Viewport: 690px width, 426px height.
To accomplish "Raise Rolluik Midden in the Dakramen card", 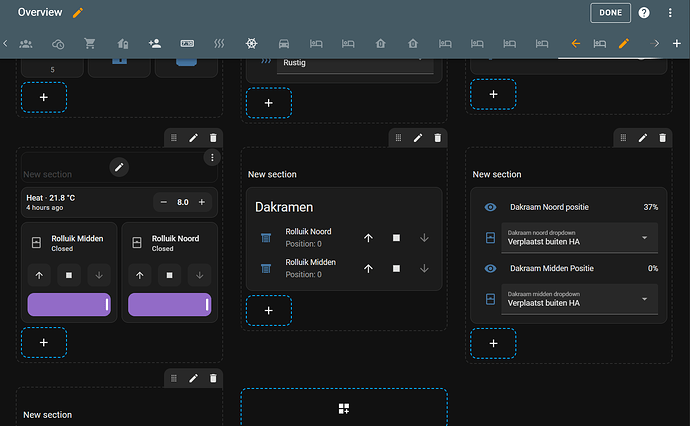I will coord(368,268).
